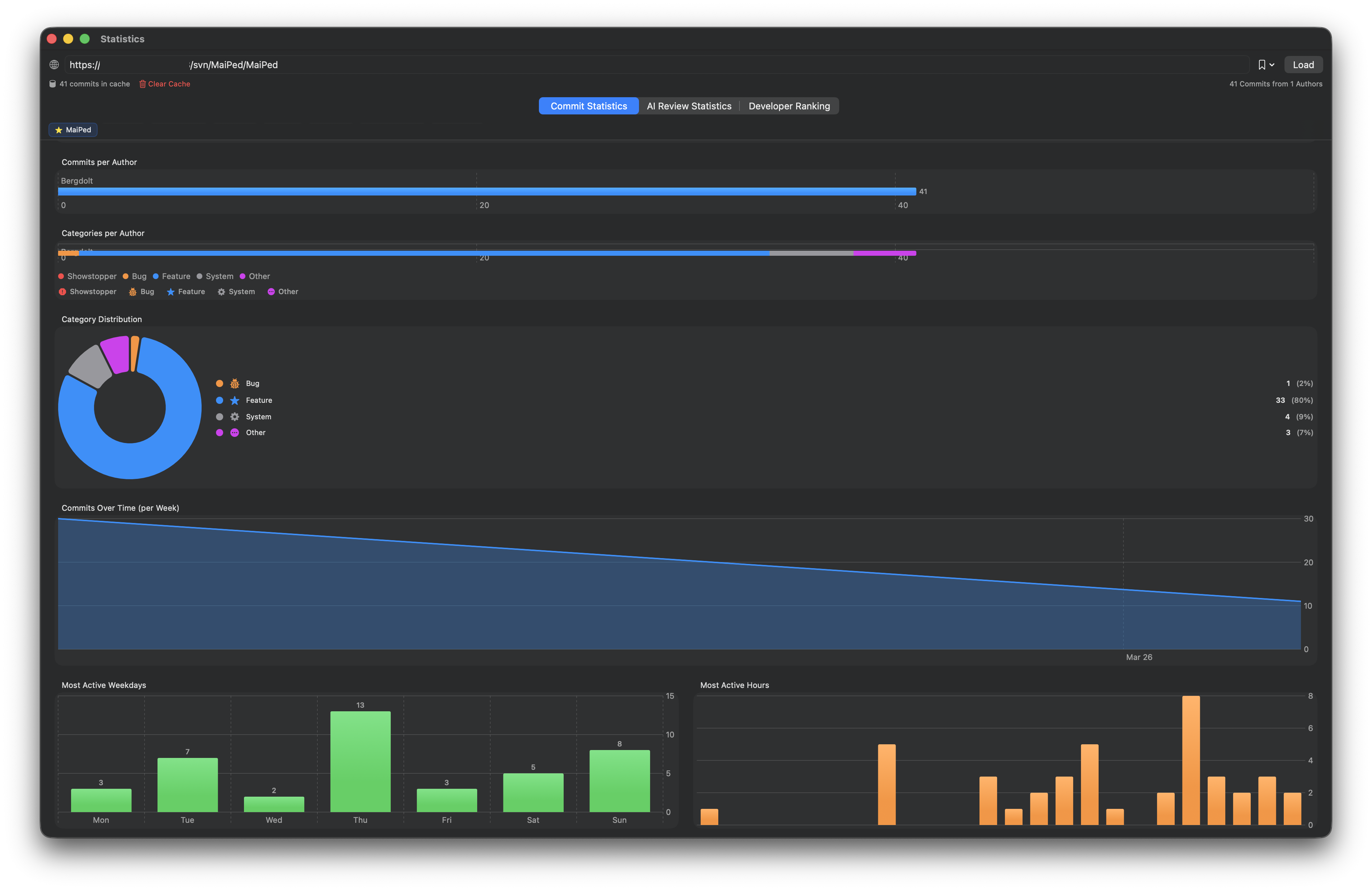1372x891 pixels.
Task: Click the Bug beetle icon in Categories legend
Action: coord(133,292)
